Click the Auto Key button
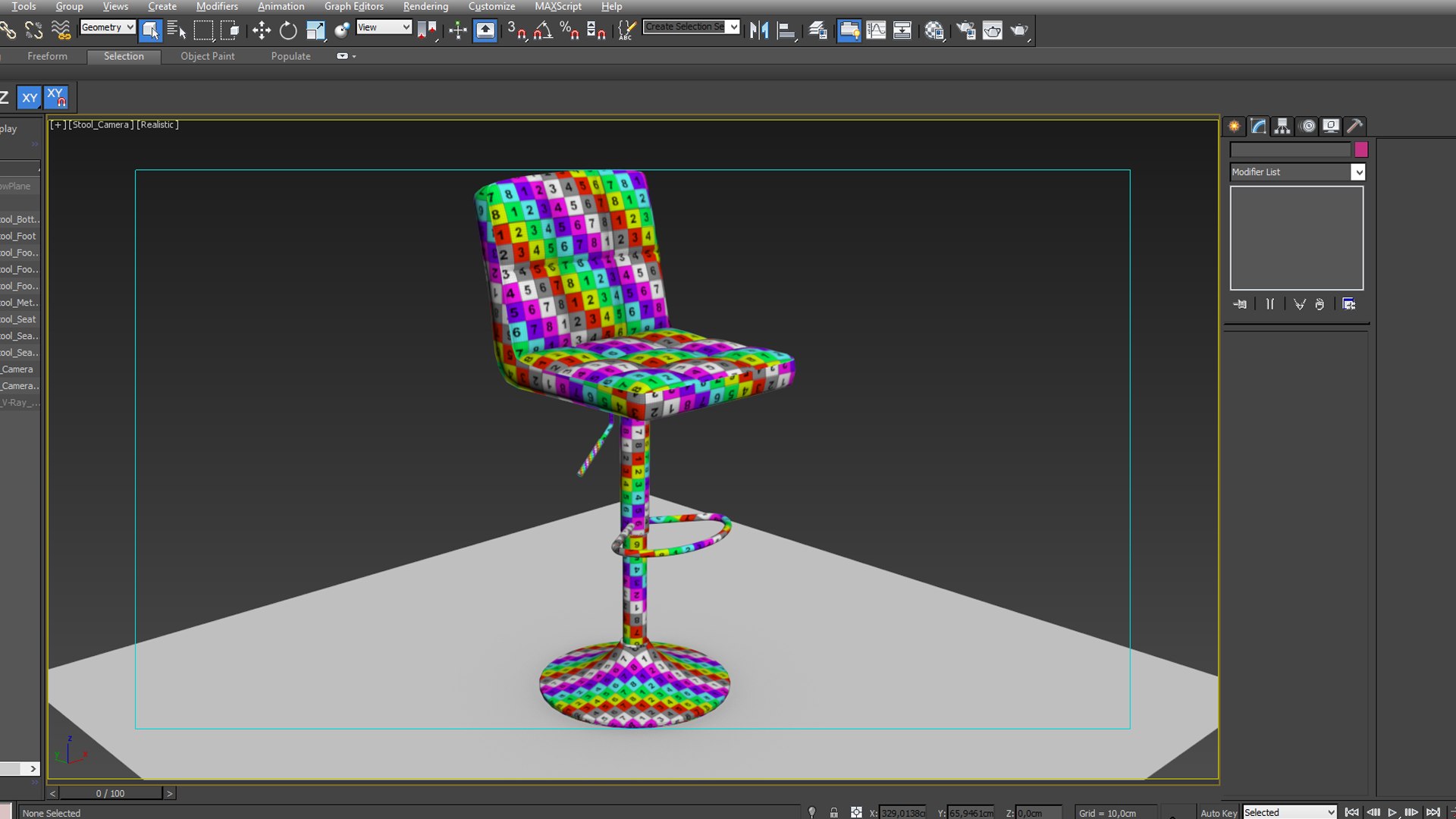Screen dimensions: 1456x819 (x=1218, y=812)
